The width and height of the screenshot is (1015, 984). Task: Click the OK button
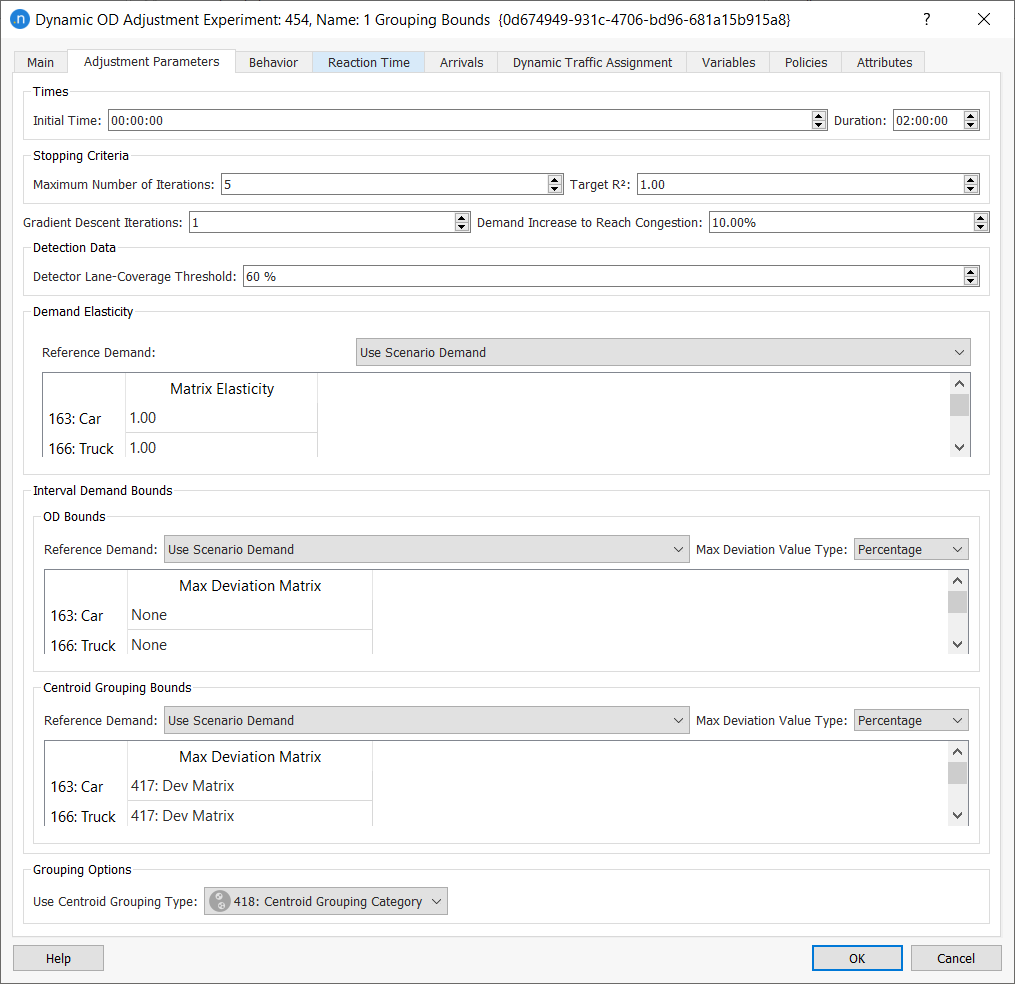[x=856, y=957]
